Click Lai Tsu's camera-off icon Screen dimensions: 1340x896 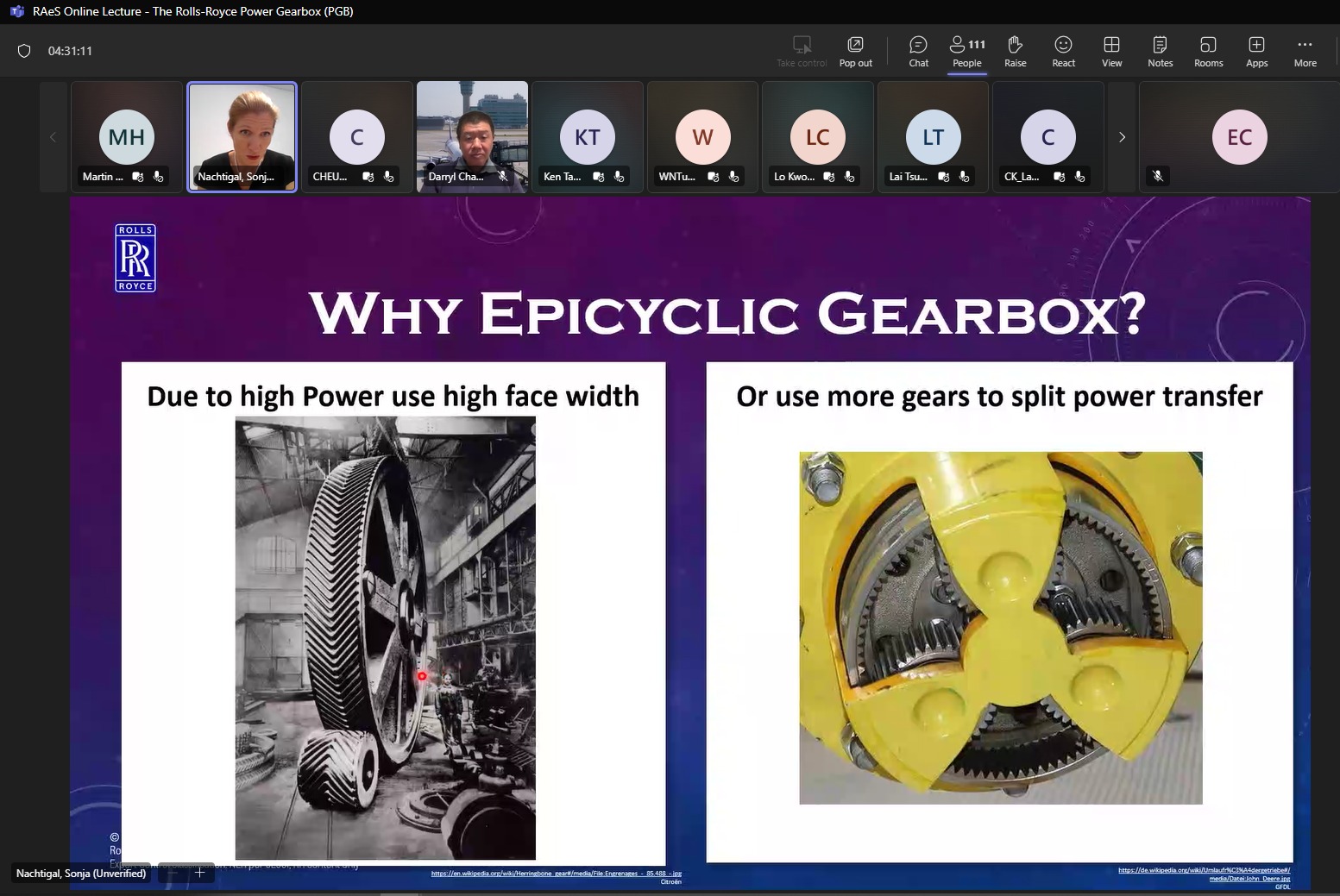(x=944, y=176)
